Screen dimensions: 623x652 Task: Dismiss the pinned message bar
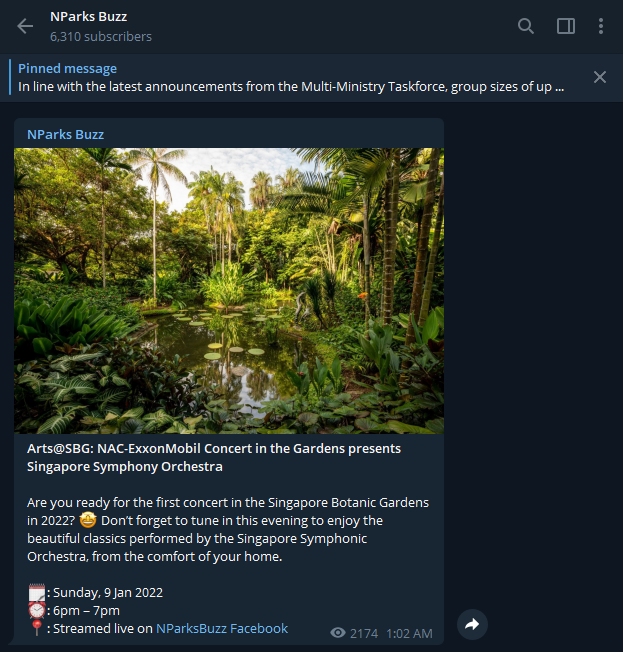600,77
